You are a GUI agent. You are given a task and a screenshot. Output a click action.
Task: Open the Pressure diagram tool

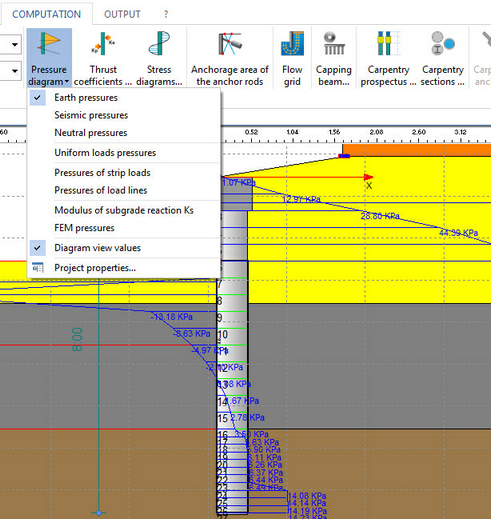49,58
